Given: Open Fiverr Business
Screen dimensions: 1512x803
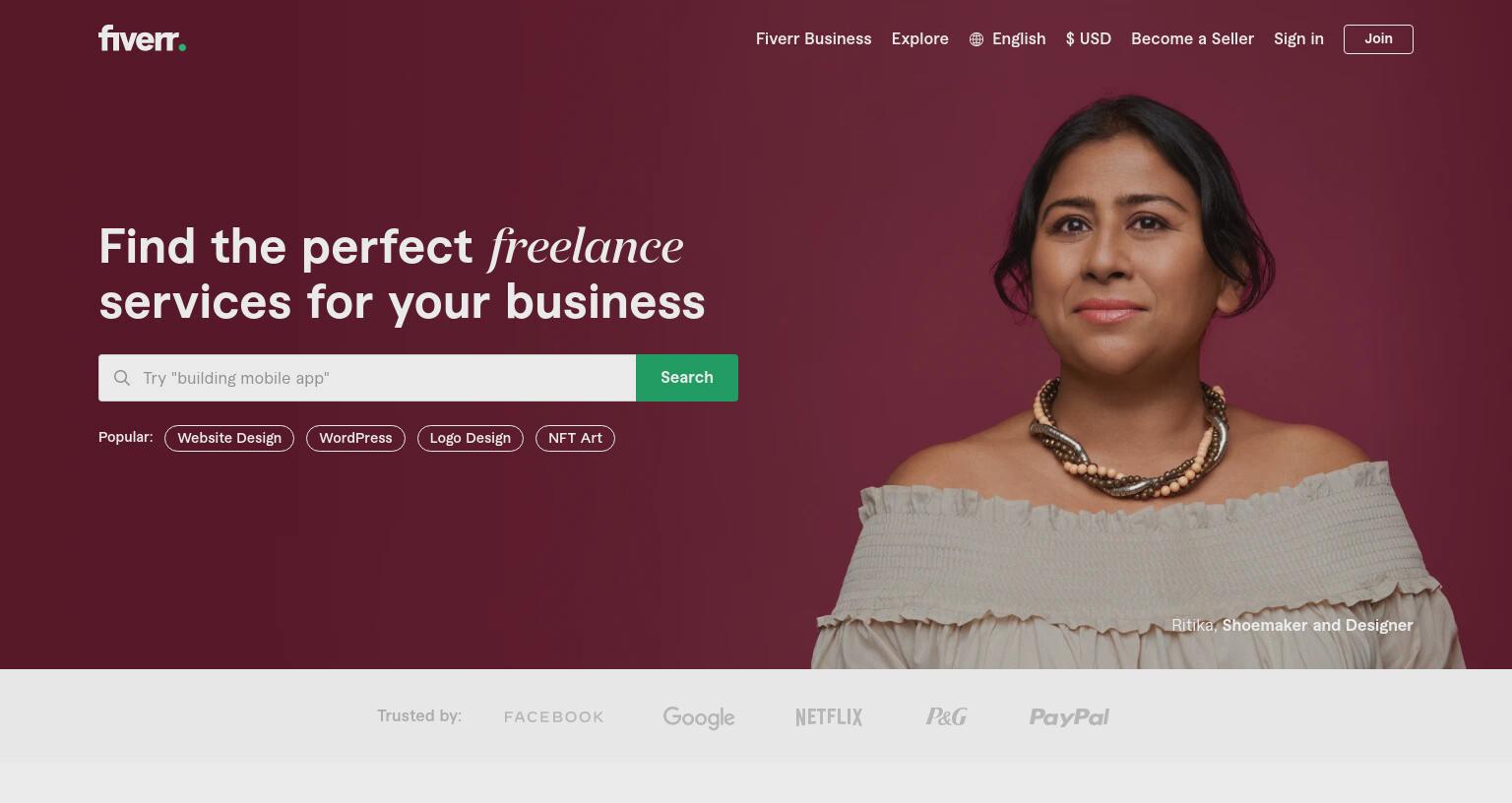Looking at the screenshot, I should 814,39.
